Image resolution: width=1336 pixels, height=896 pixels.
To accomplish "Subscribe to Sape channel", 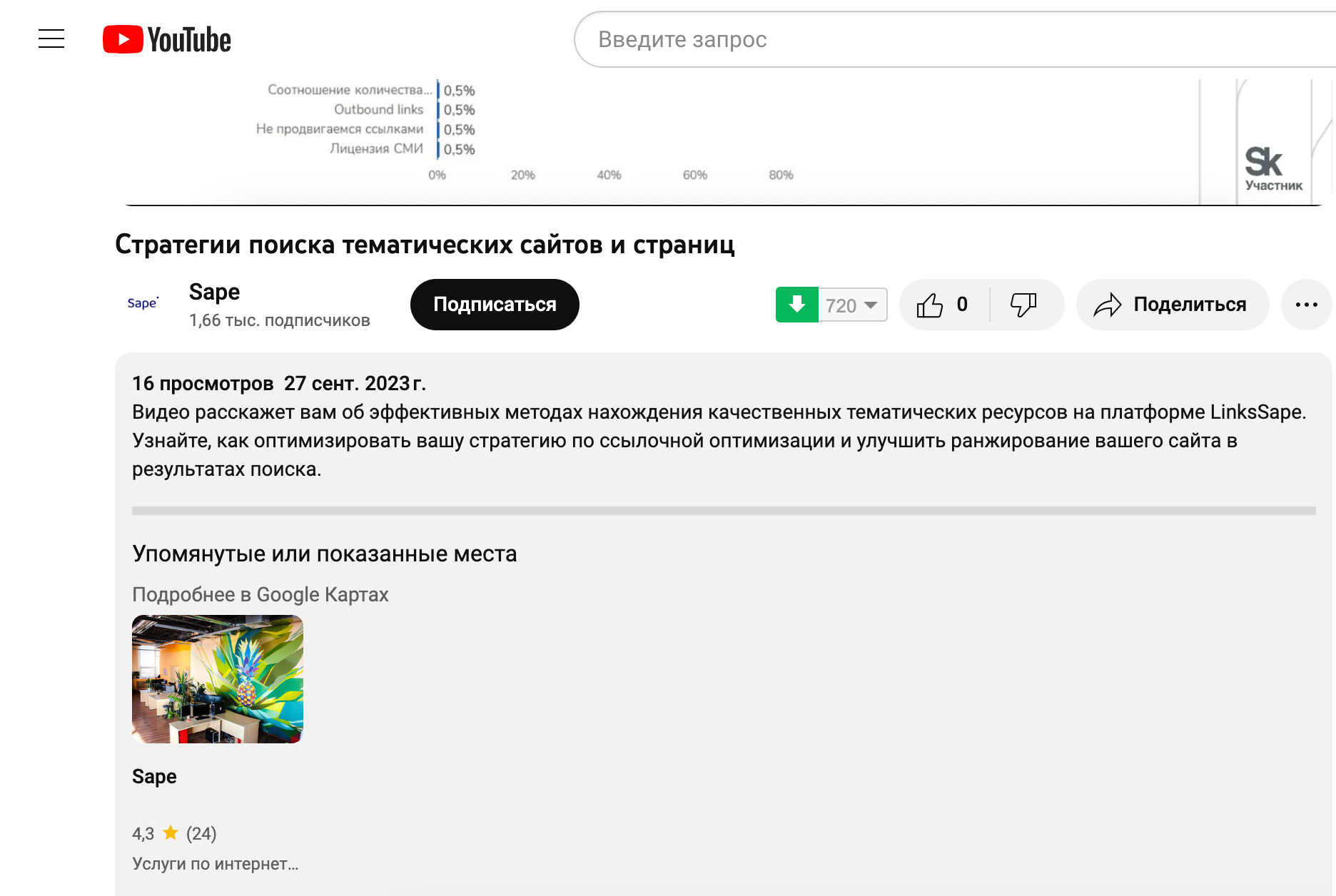I will 495,305.
